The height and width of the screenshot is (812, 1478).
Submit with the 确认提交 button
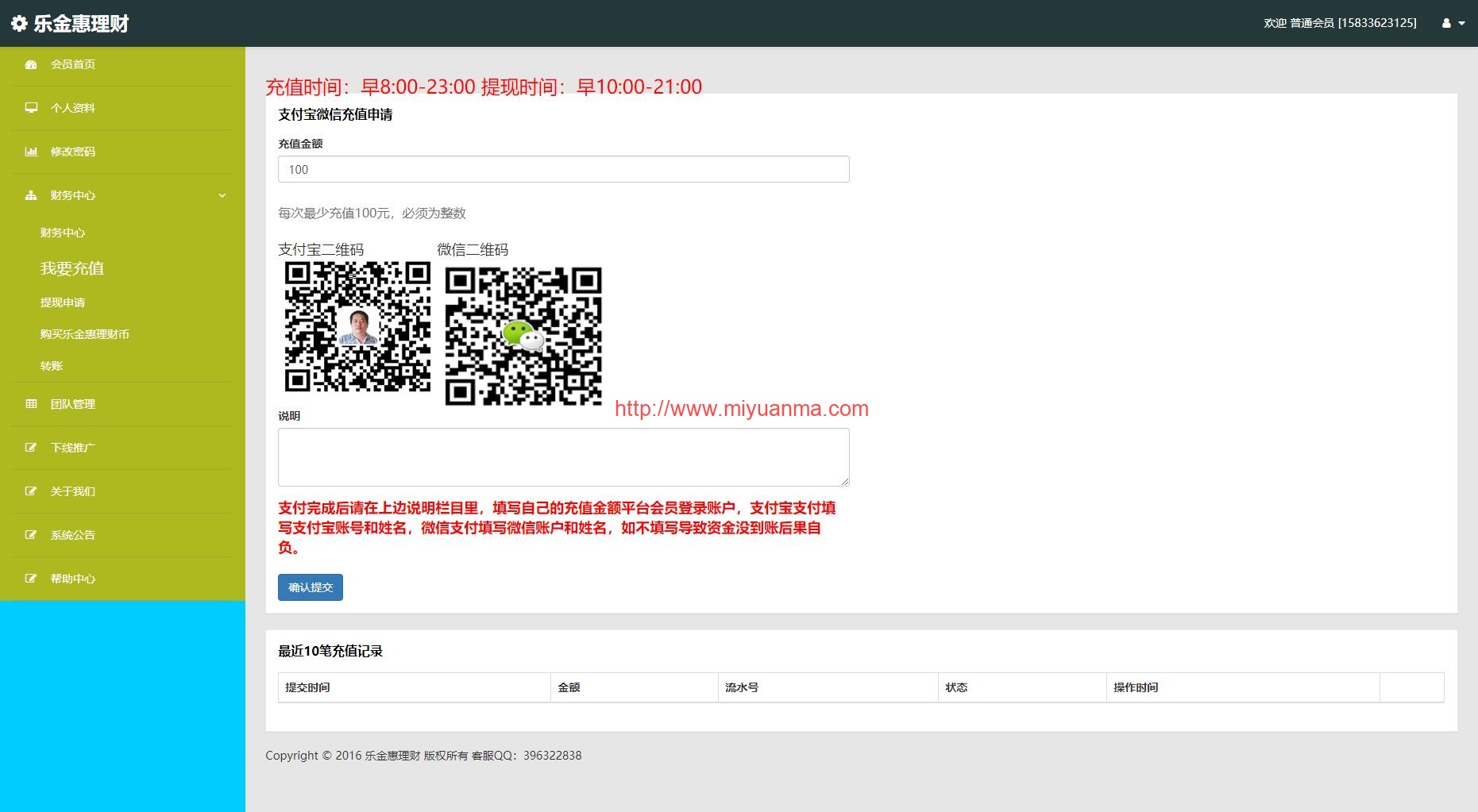pos(311,587)
